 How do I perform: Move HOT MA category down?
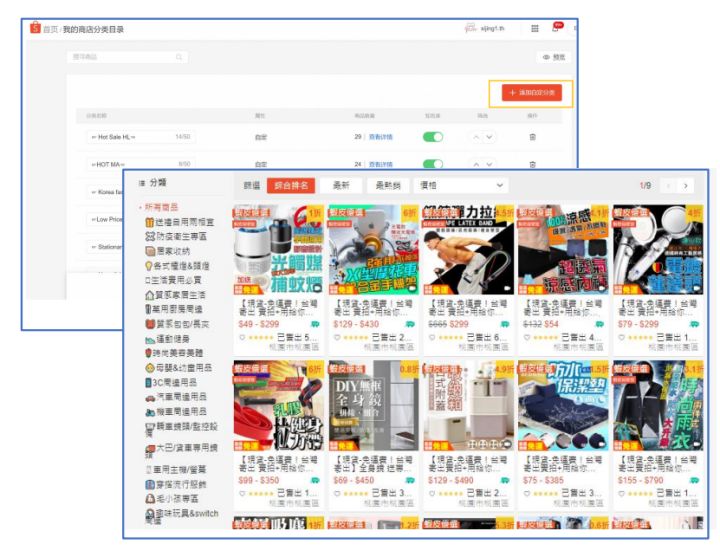pos(489,164)
